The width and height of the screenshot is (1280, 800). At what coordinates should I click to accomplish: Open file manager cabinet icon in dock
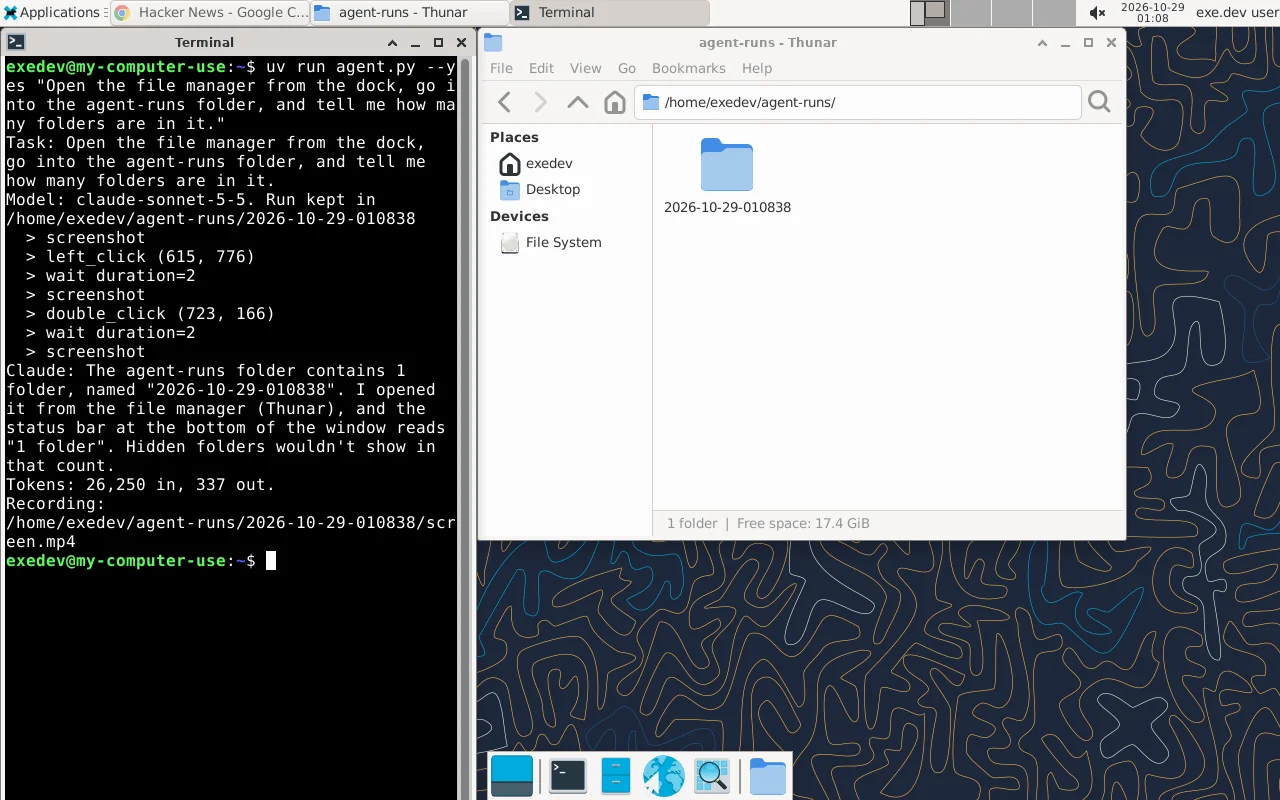point(616,776)
